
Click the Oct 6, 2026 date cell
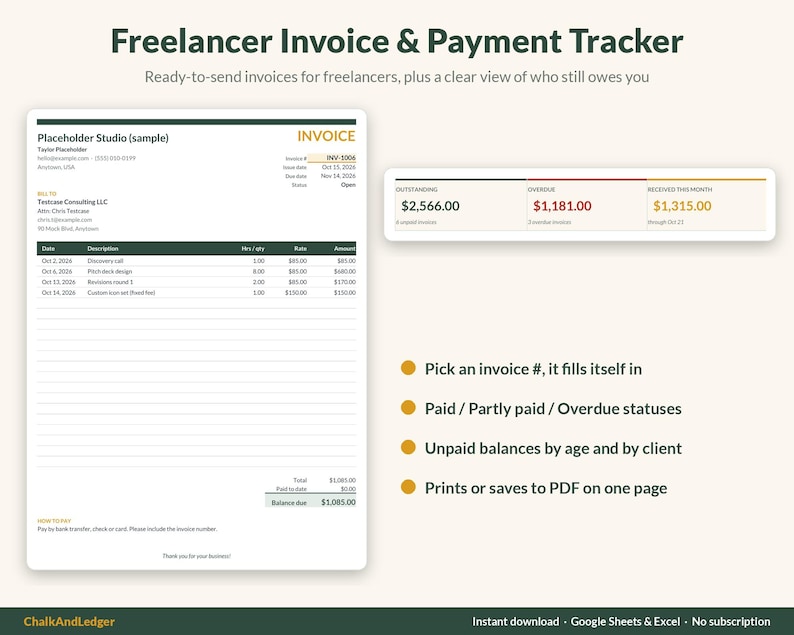click(x=57, y=271)
